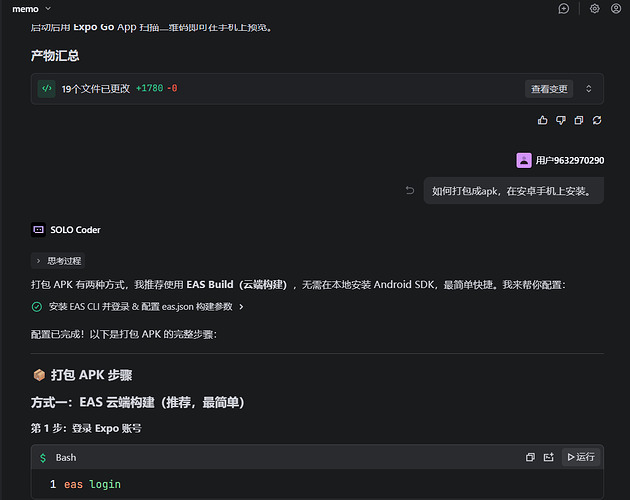Revert to the user message with the undo arrow
630x500 pixels.
click(409, 191)
